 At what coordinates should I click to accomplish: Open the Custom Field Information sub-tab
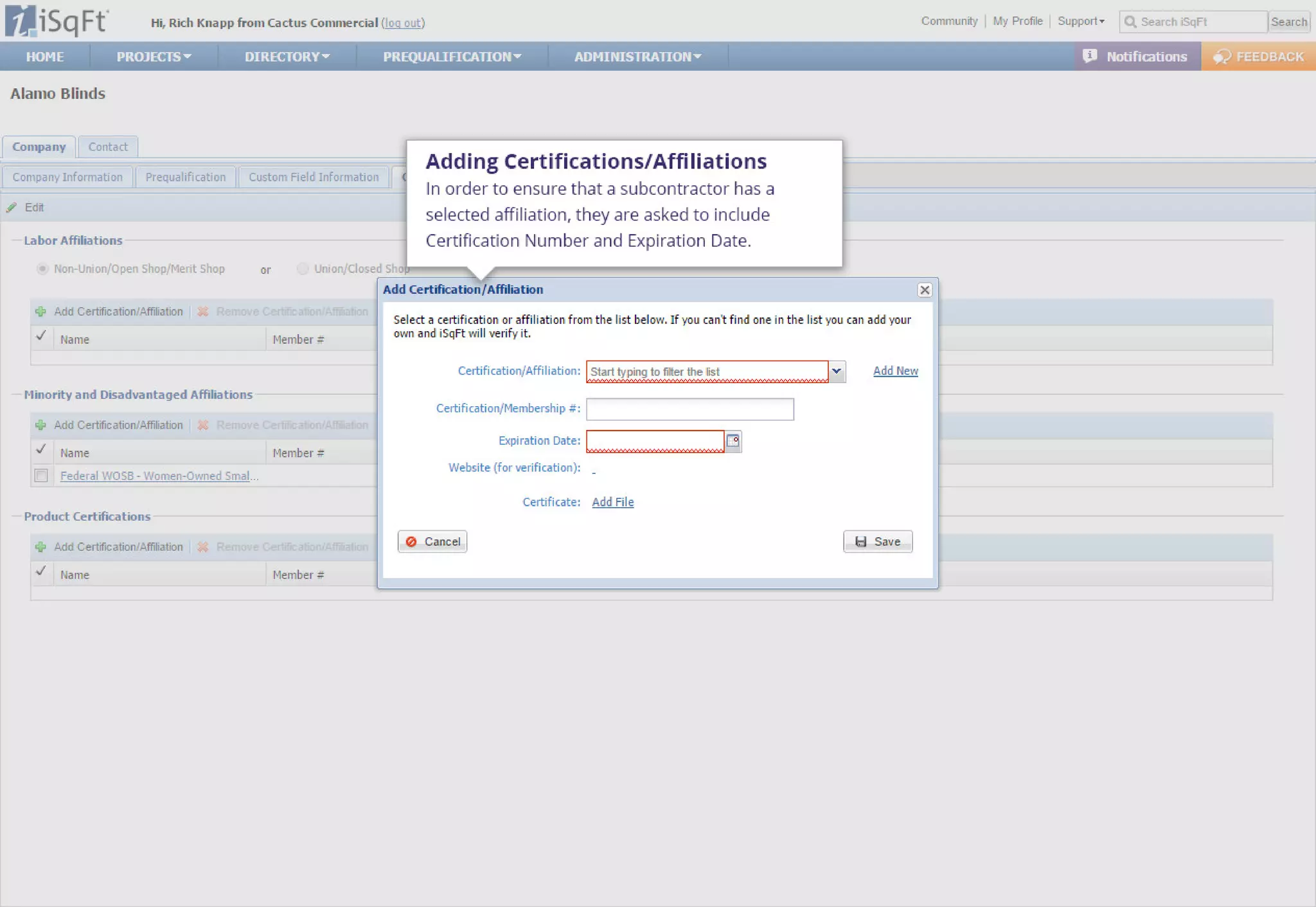click(x=314, y=177)
